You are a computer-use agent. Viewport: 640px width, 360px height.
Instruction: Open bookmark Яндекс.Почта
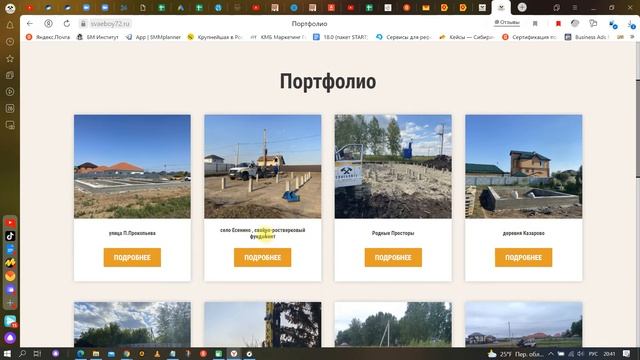(48, 37)
